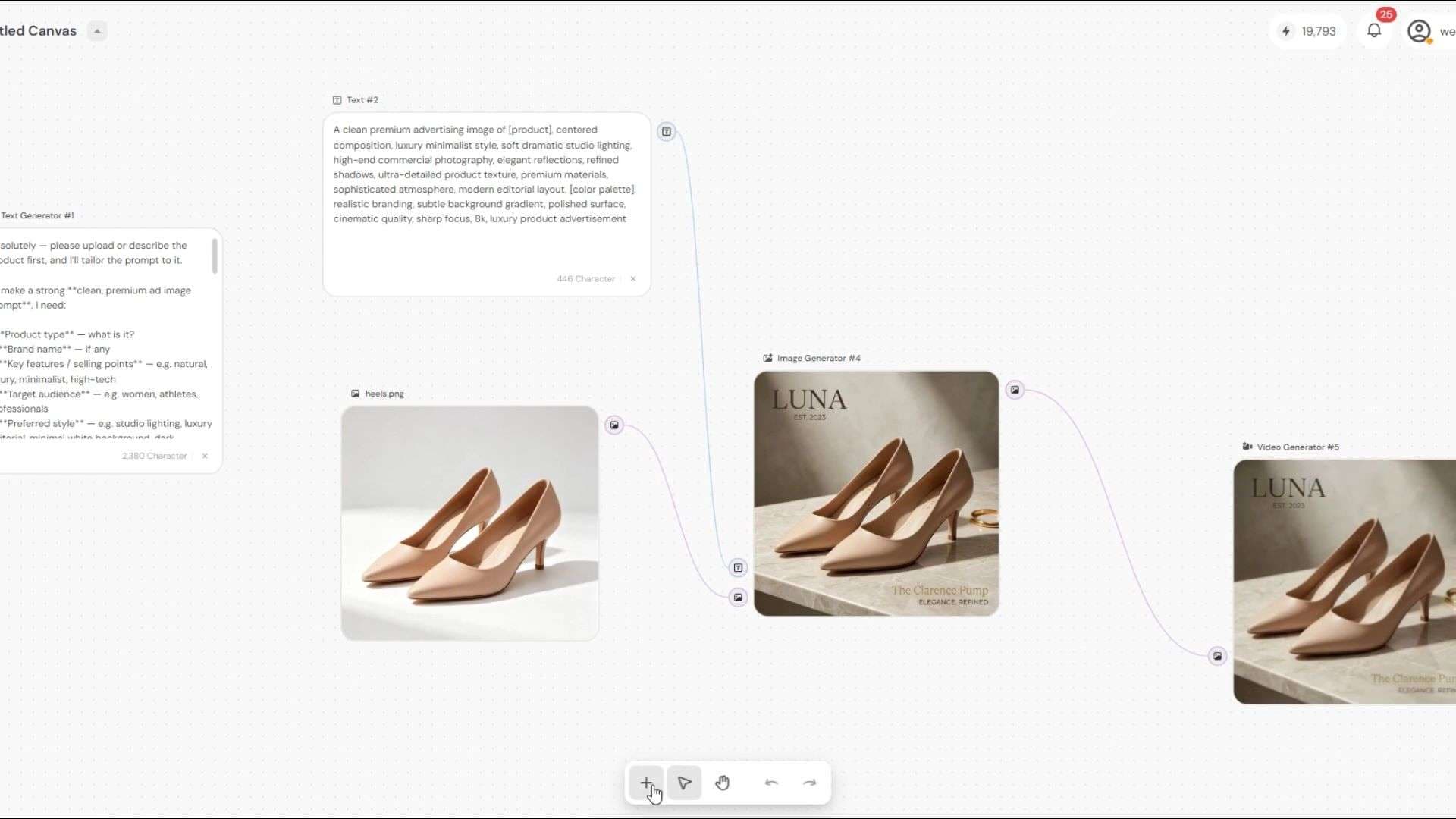Select the pointer cursor tool

pos(684,783)
